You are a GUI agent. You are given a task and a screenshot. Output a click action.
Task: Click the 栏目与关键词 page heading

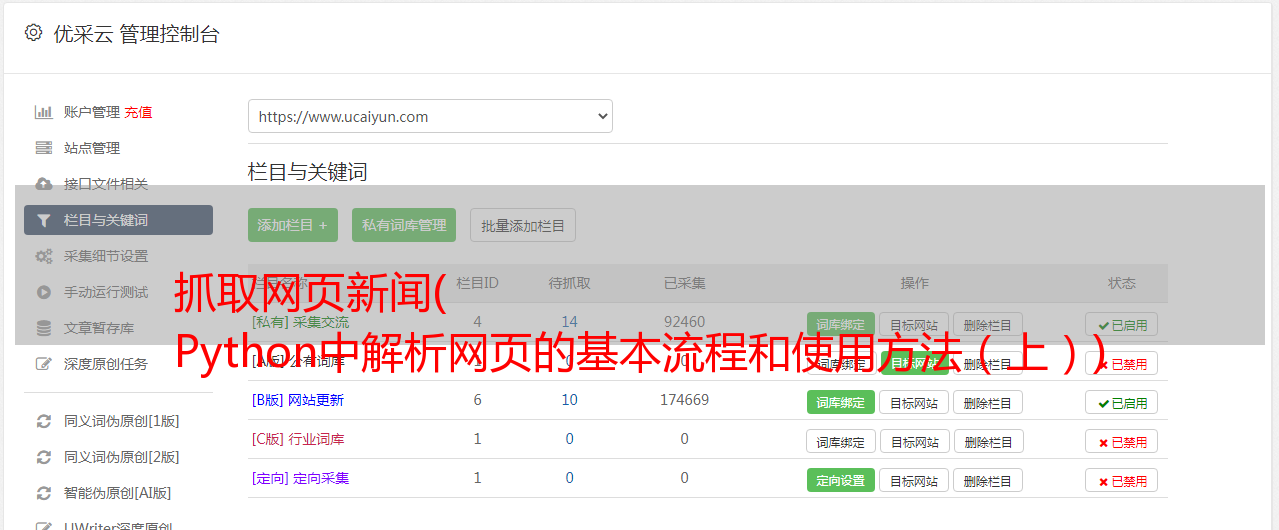click(308, 172)
